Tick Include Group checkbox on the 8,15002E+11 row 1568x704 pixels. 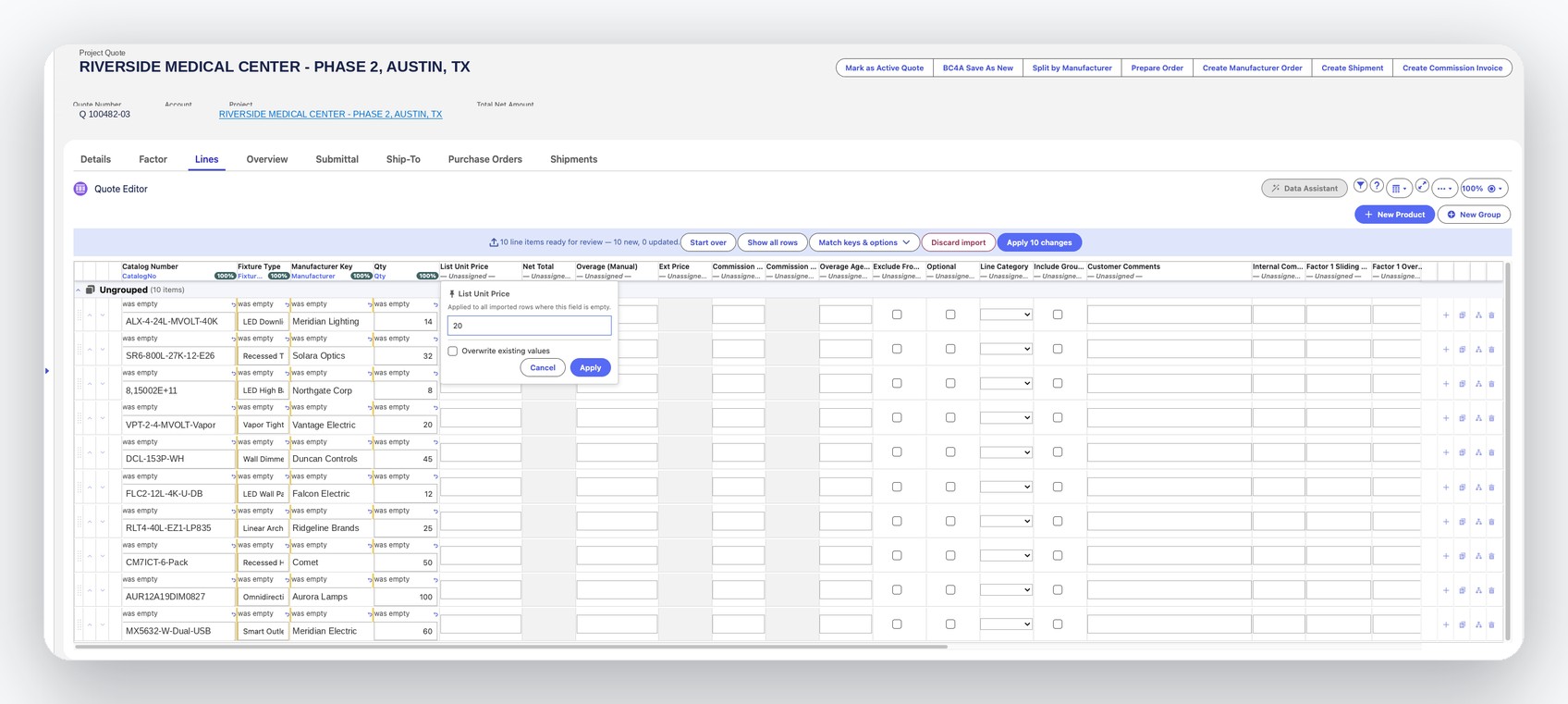[1058, 383]
